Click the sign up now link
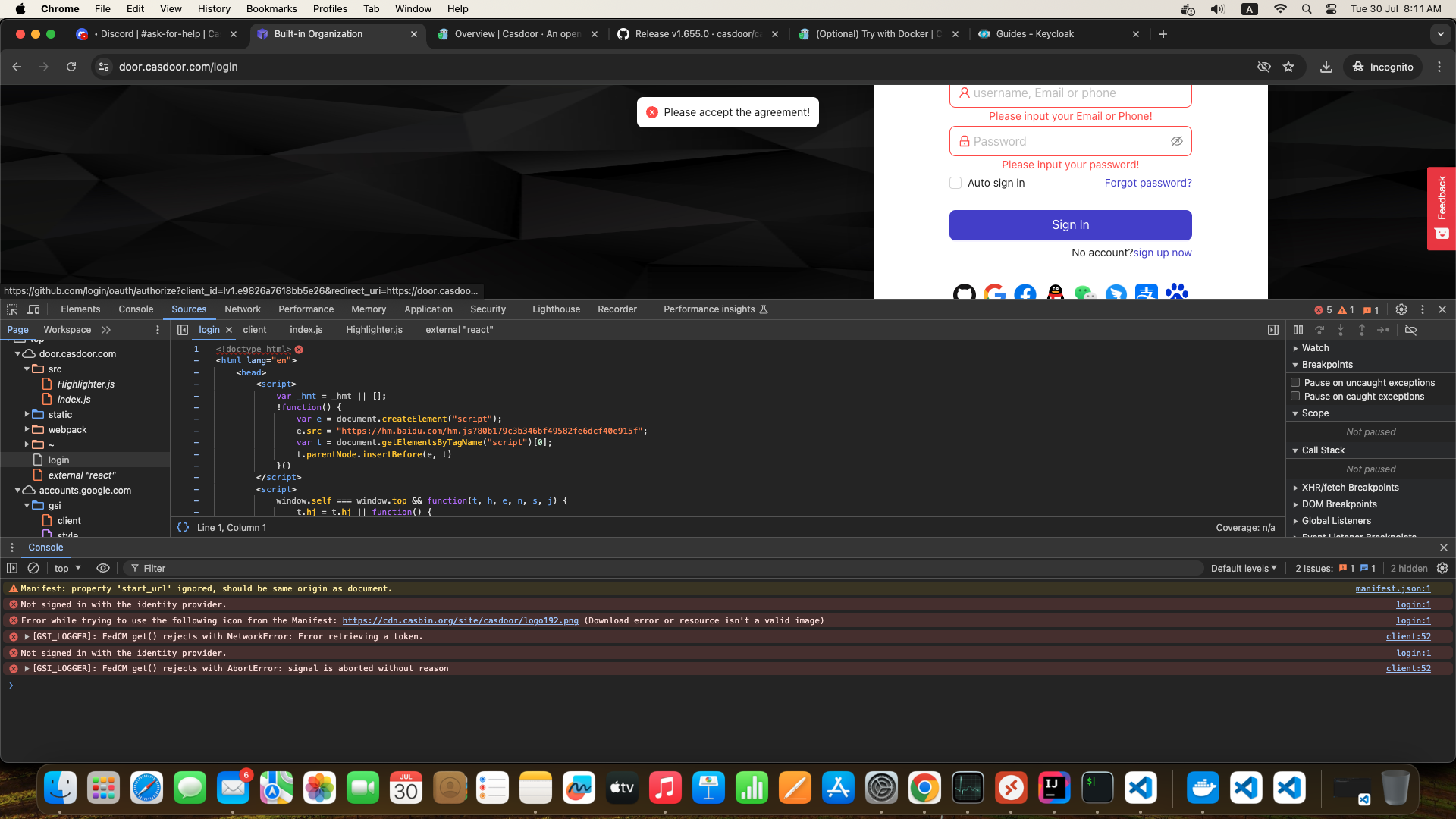 click(1163, 253)
